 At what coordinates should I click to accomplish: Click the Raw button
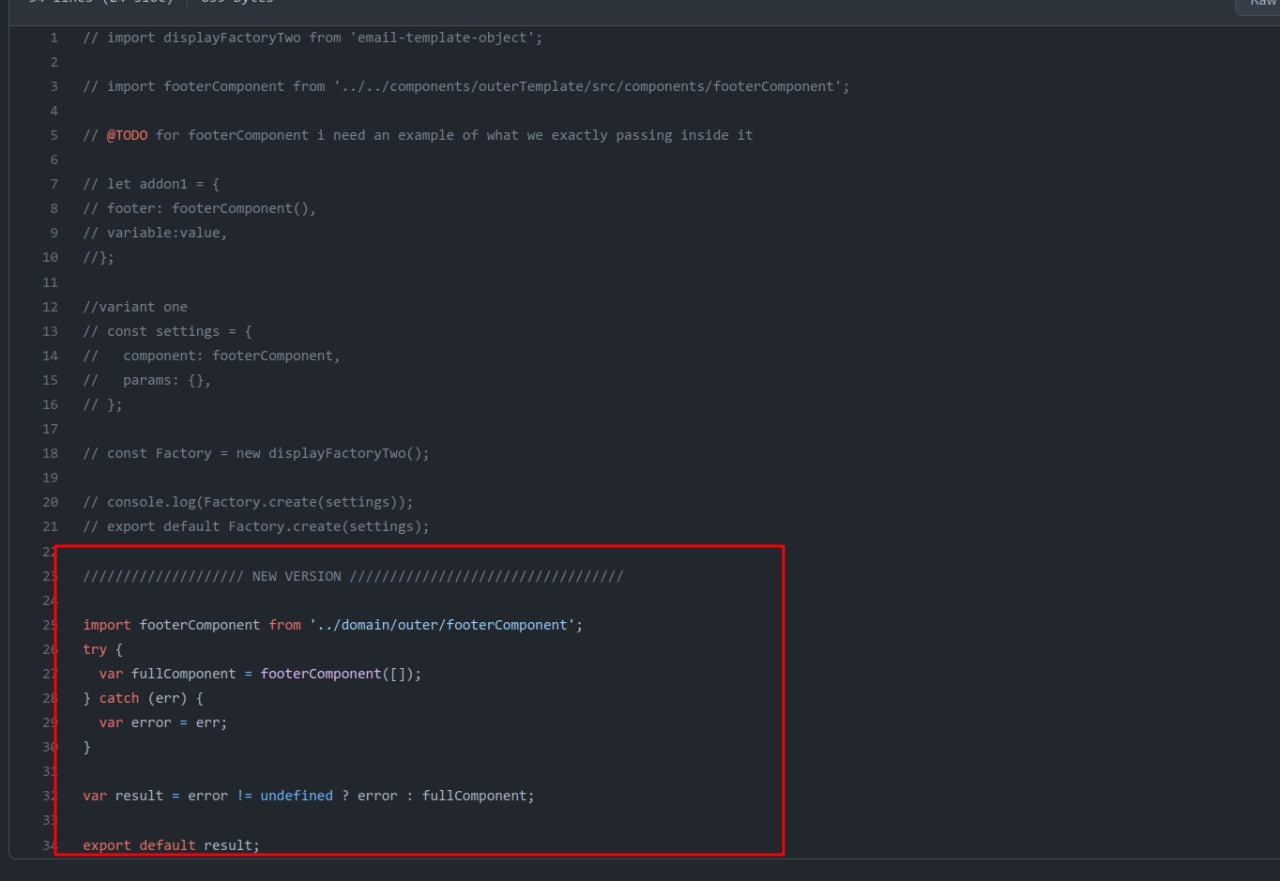pyautogui.click(x=1261, y=3)
